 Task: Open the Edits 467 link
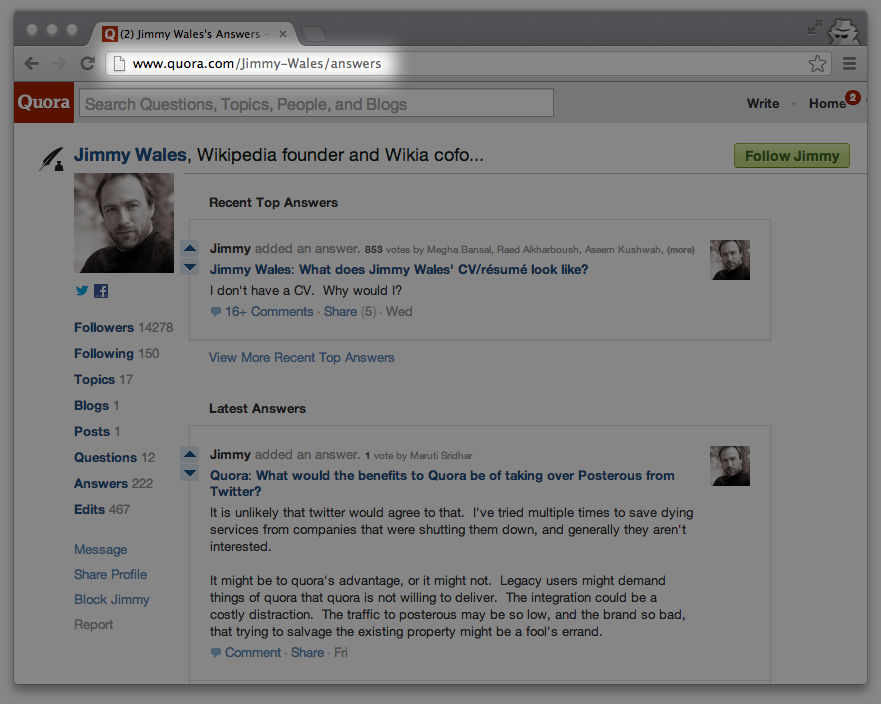coord(102,509)
